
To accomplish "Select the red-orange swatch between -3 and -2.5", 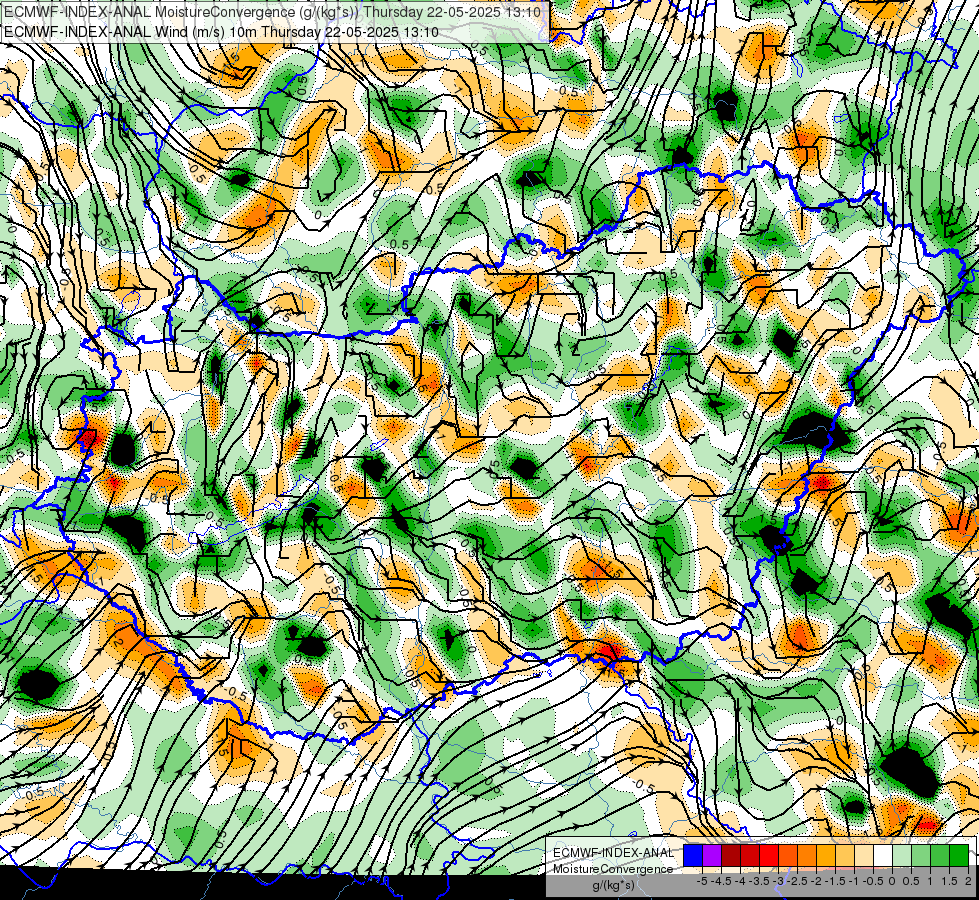I will coord(788,855).
